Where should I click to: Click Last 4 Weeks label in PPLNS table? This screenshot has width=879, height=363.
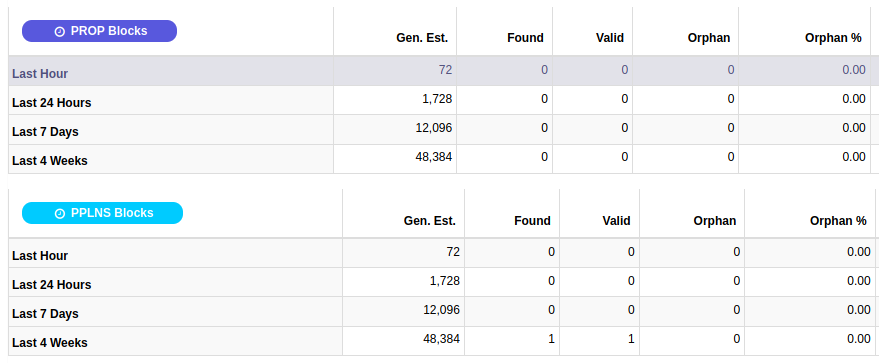50,343
